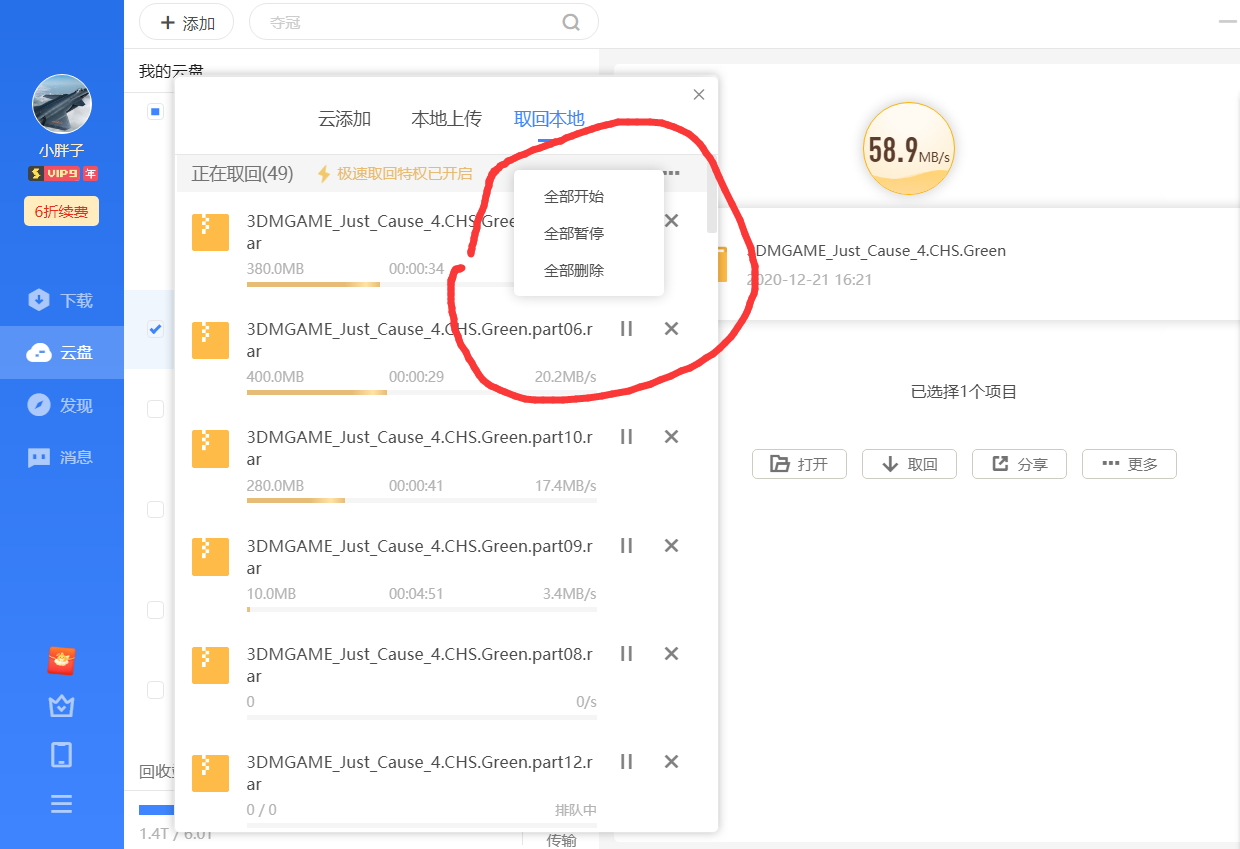The height and width of the screenshot is (849, 1240).
Task: Click the red envelope icon in sidebar
Action: click(61, 661)
